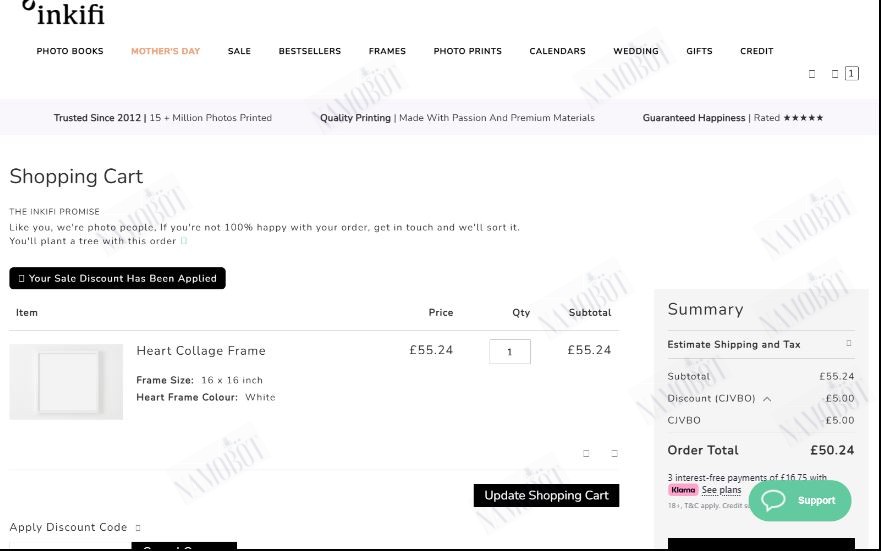Open the Mother's Day menu
Image resolution: width=881 pixels, height=551 pixels.
click(165, 51)
